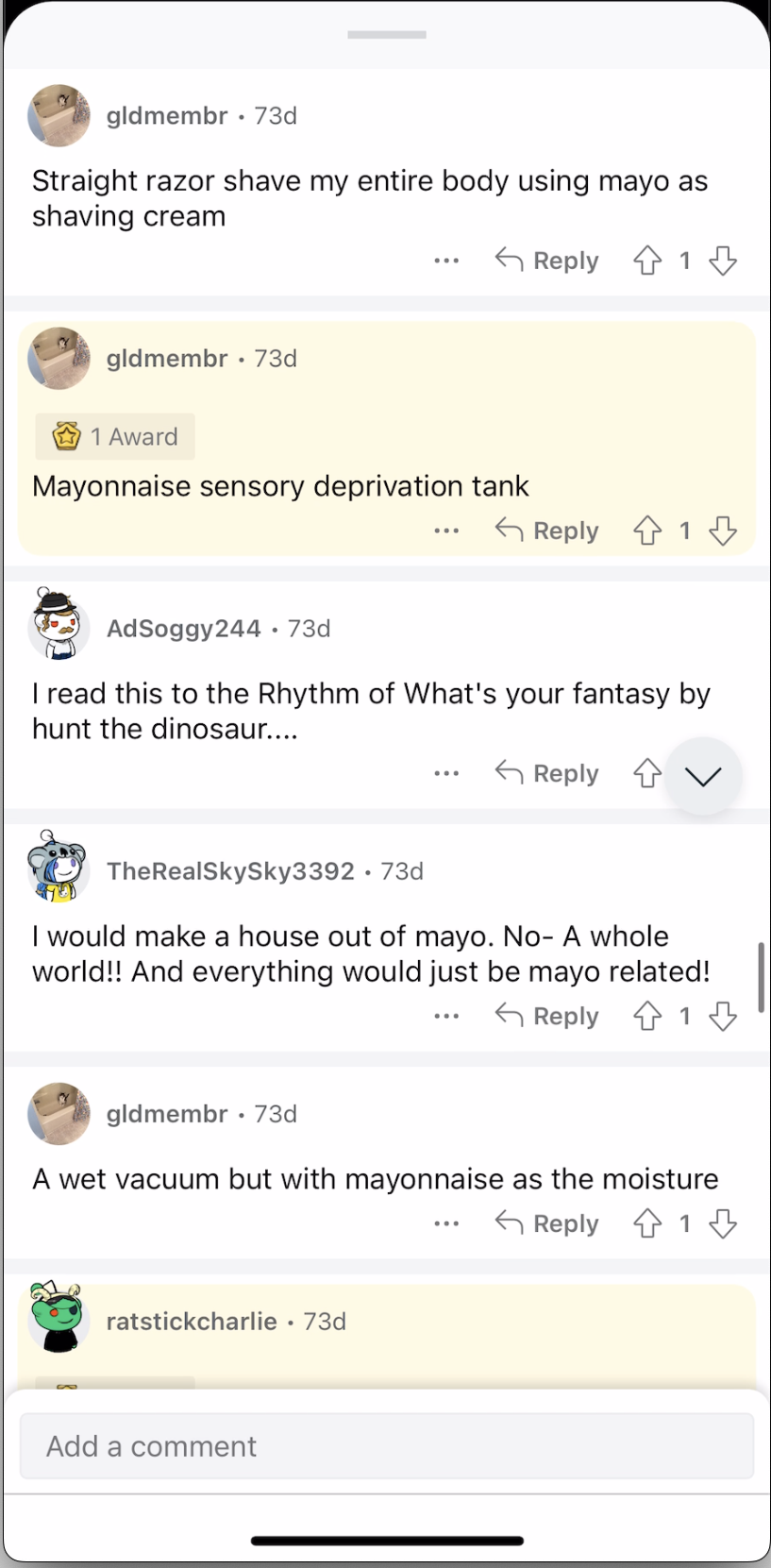This screenshot has width=771, height=1568.
Task: Tap TheRealSkySky3392's avatar
Action: 59,867
